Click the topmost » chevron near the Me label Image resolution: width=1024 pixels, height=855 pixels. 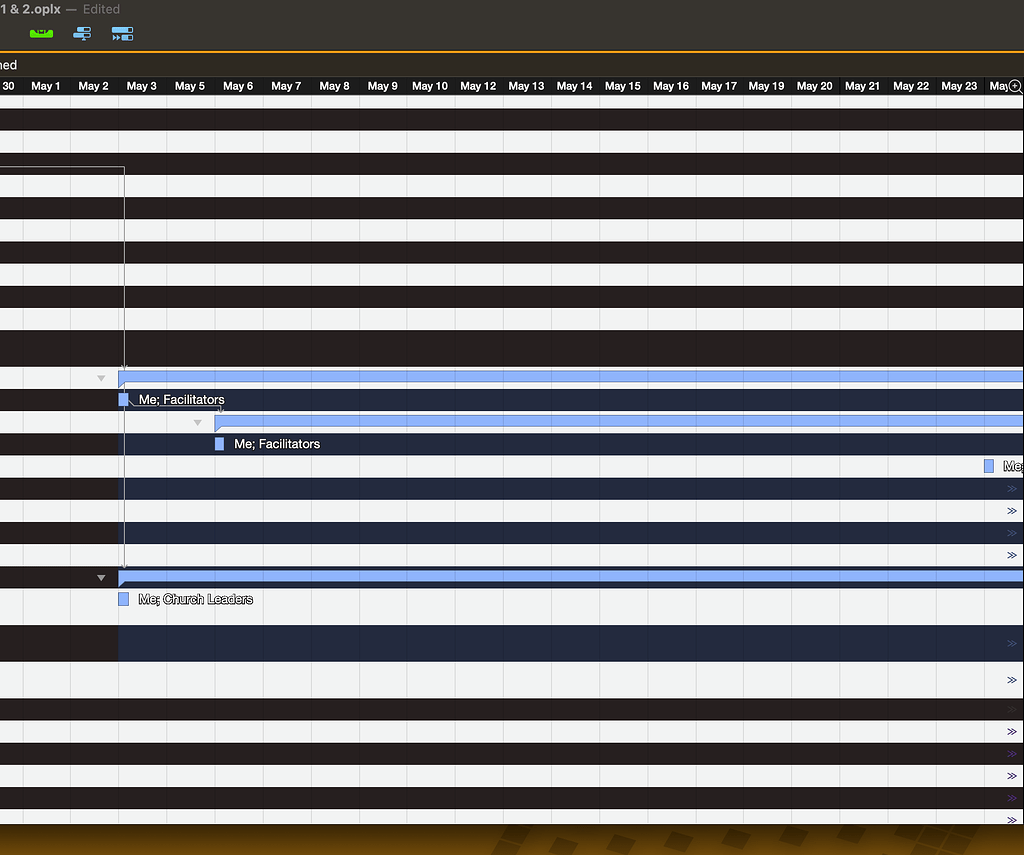click(x=1014, y=488)
